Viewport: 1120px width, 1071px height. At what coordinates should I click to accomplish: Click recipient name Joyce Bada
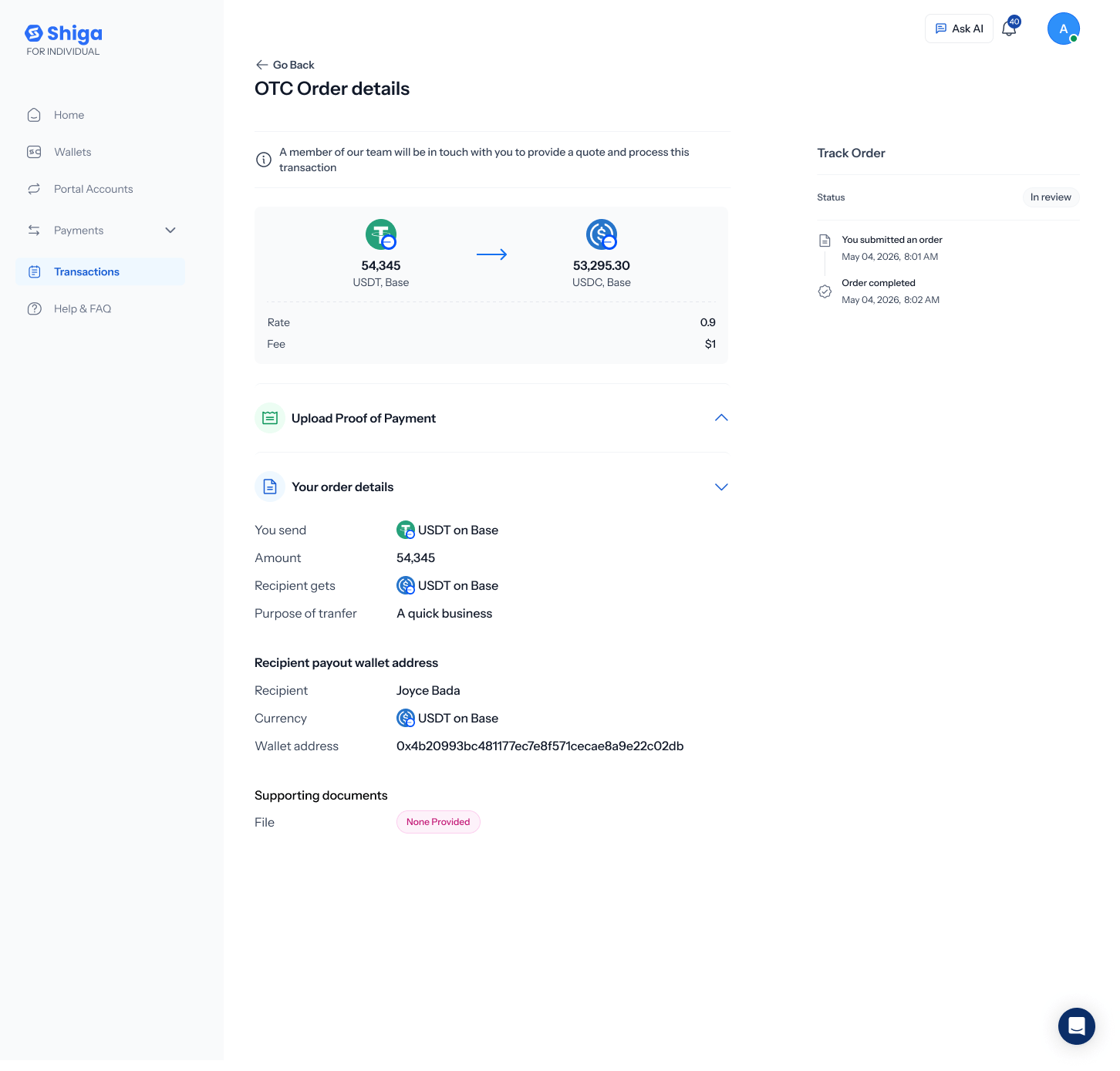428,690
